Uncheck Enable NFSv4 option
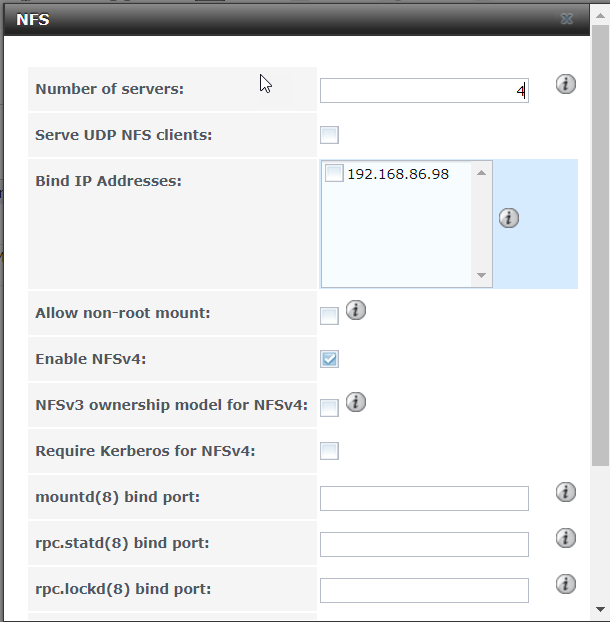This screenshot has width=610, height=622. click(329, 359)
